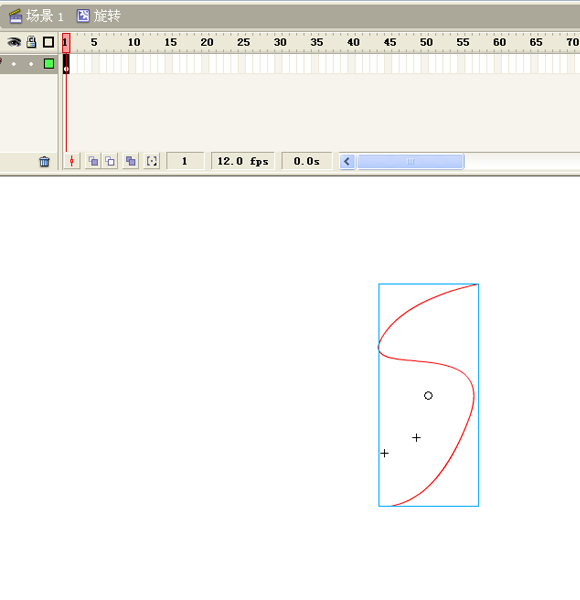Click the layer's green outline color swatch

(x=49, y=64)
